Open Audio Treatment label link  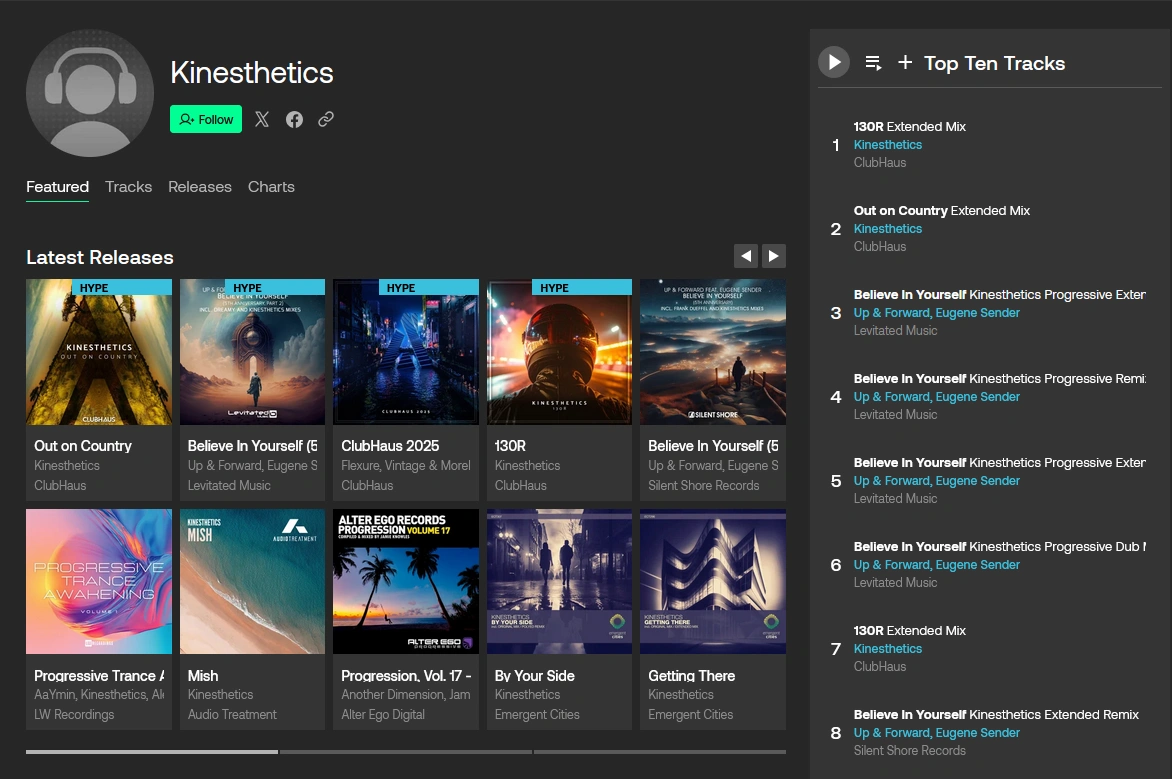[x=232, y=715]
